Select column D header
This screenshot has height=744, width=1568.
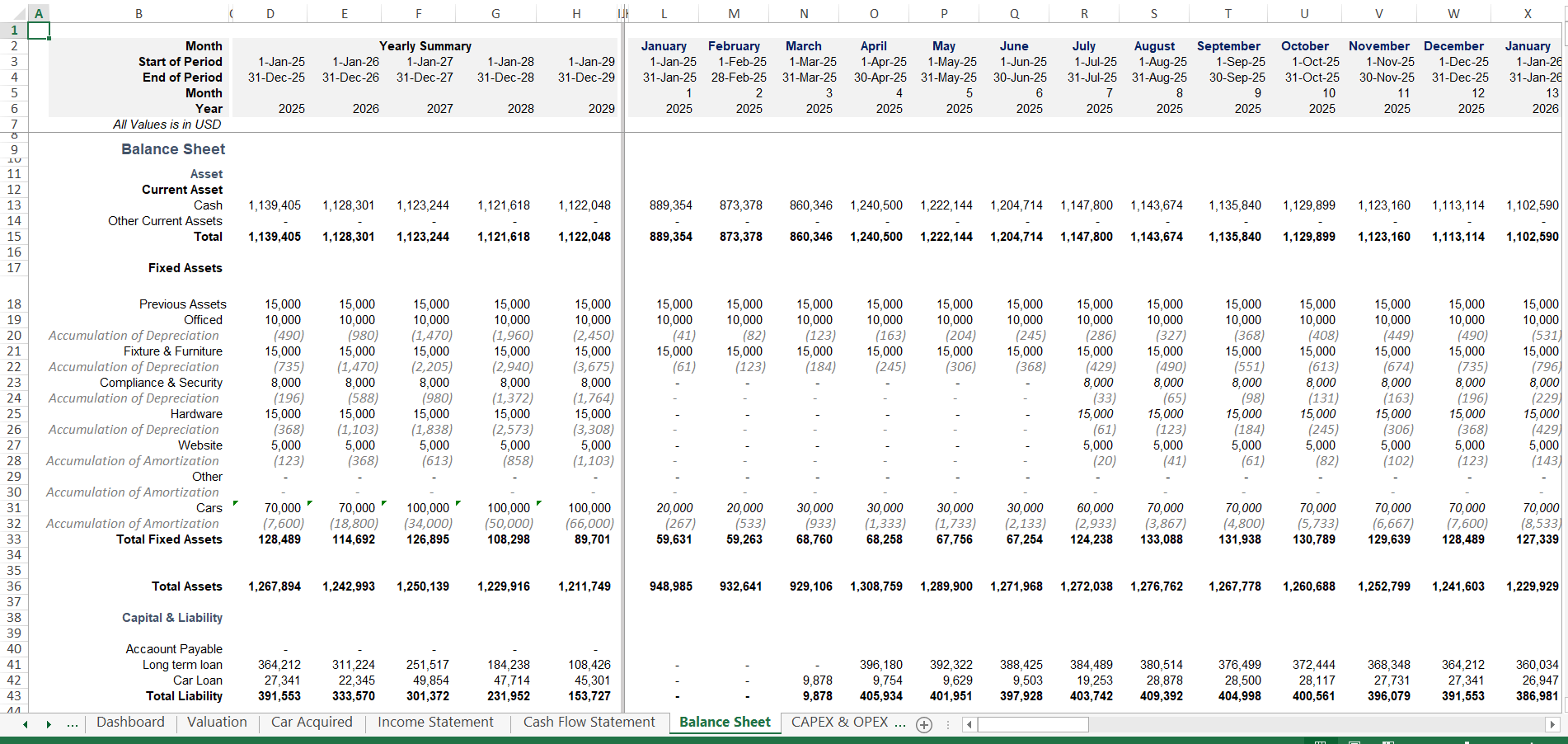coord(270,13)
